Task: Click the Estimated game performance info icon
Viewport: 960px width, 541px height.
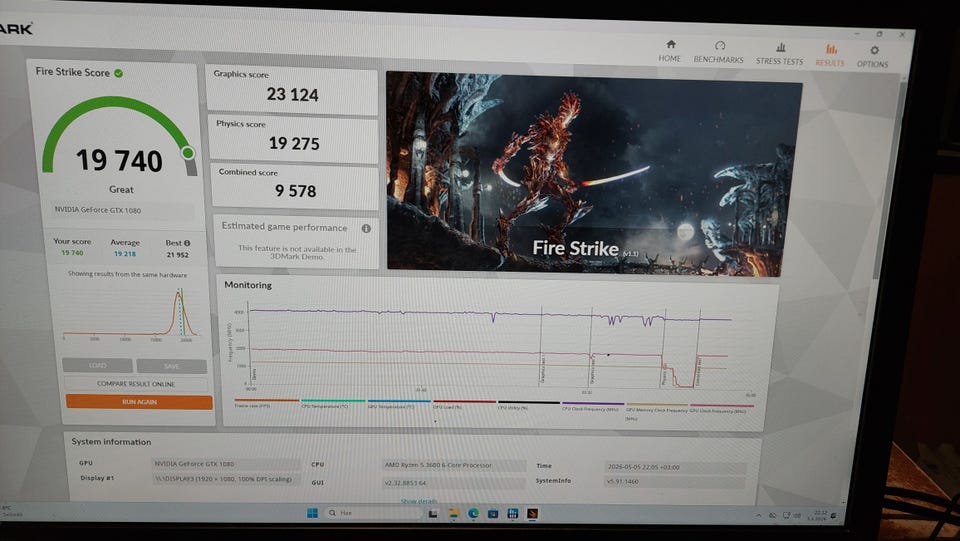Action: click(366, 228)
